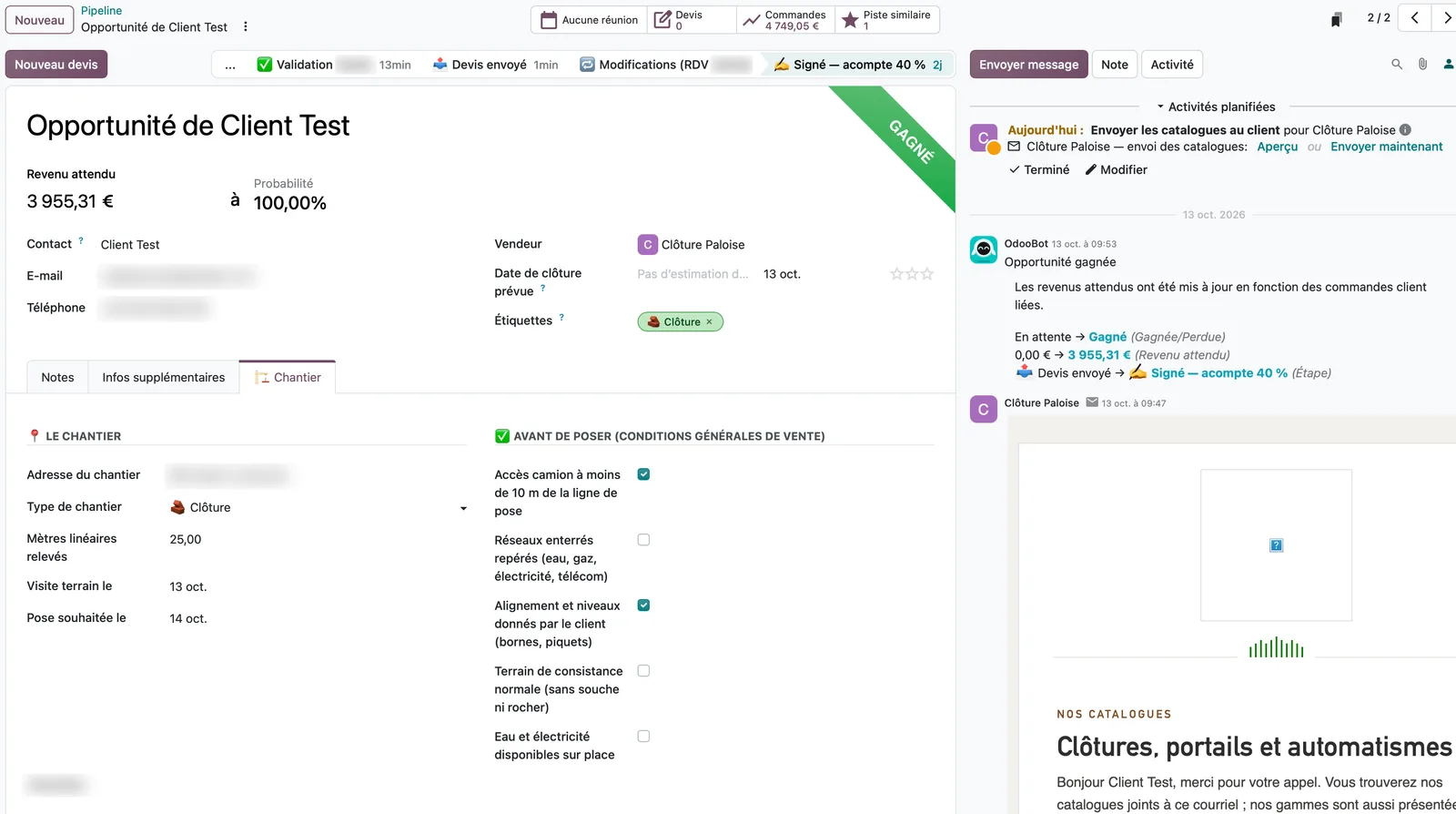
Task: Click the envelope icon of catalogues activity
Action: 1014,147
